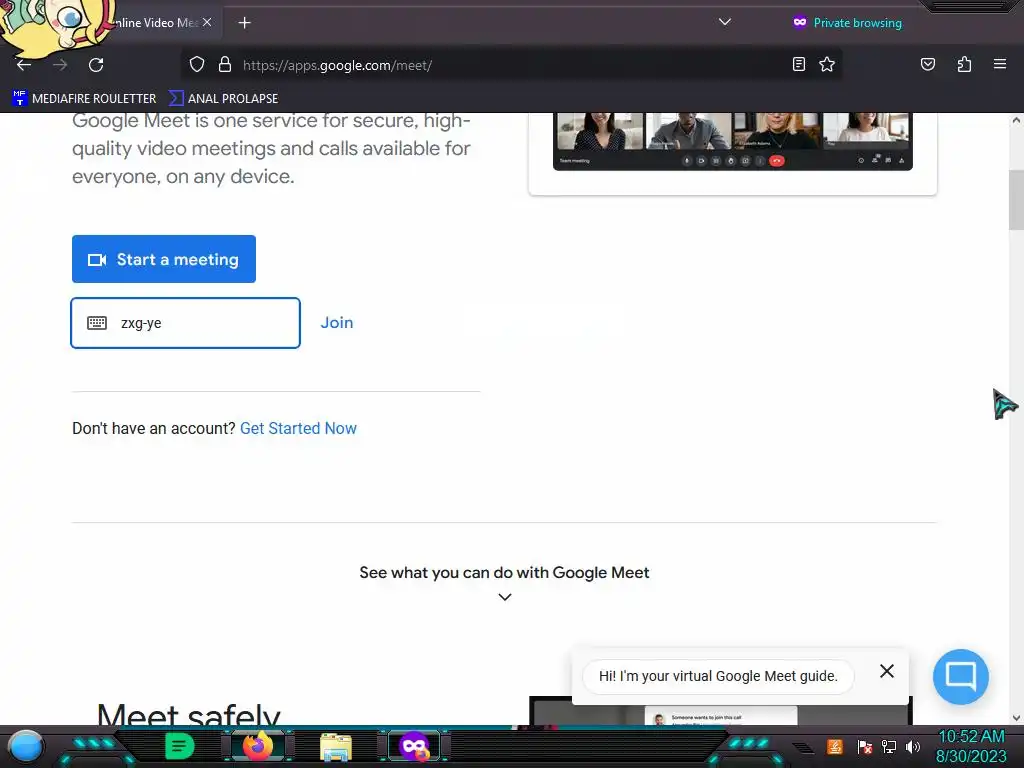Switch to Firefox private window taskbar icon
1024x768 pixels.
[414, 746]
